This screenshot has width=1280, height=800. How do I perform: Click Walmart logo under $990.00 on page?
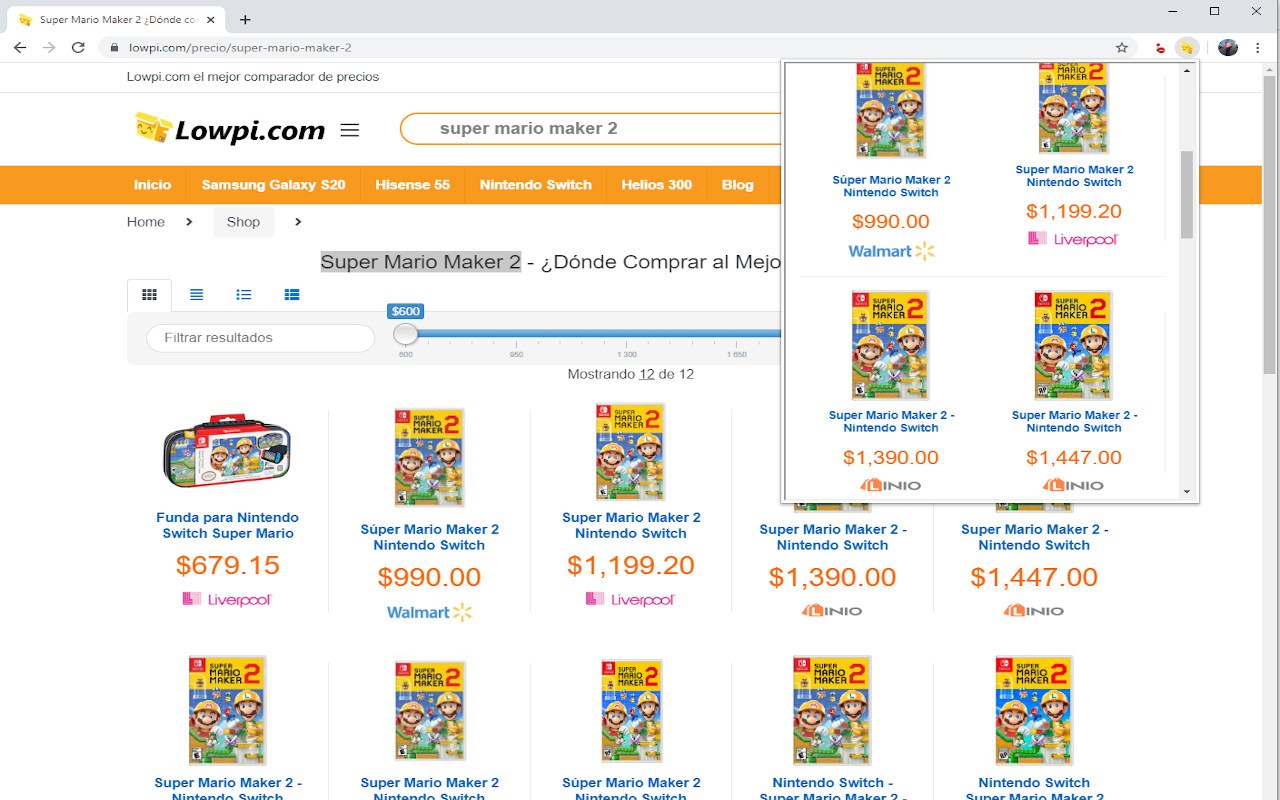429,611
